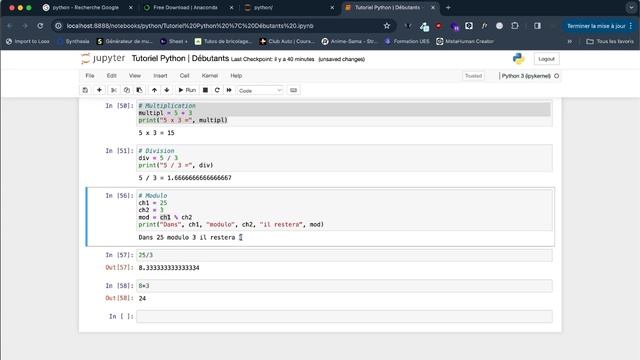Click the Multiplication code cell In [50]
The height and width of the screenshot is (360, 640).
pos(344,113)
